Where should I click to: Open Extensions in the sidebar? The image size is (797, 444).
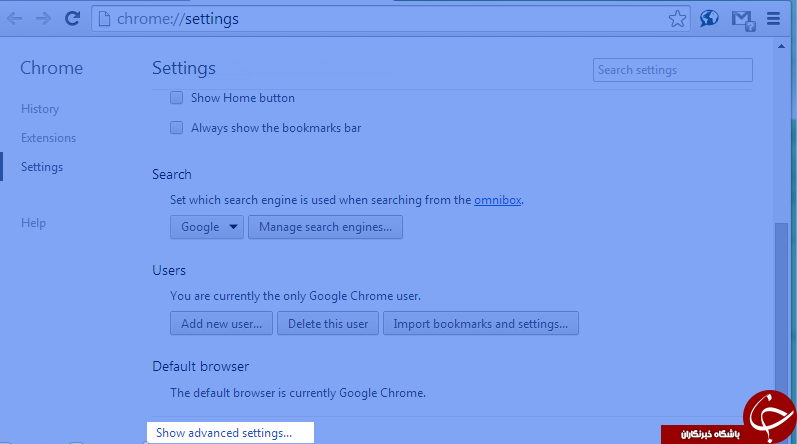[48, 138]
